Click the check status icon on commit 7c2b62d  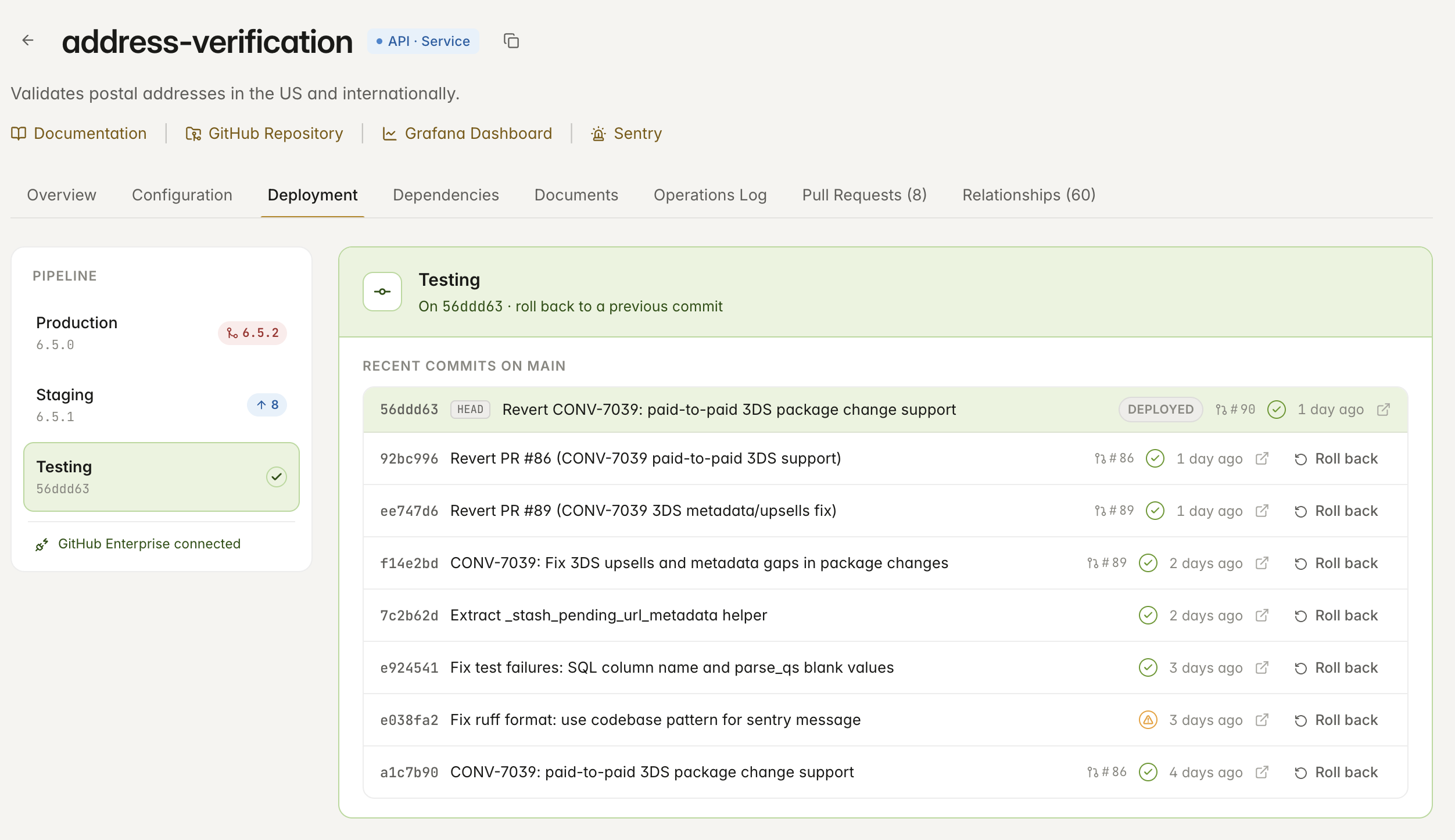[1148, 615]
